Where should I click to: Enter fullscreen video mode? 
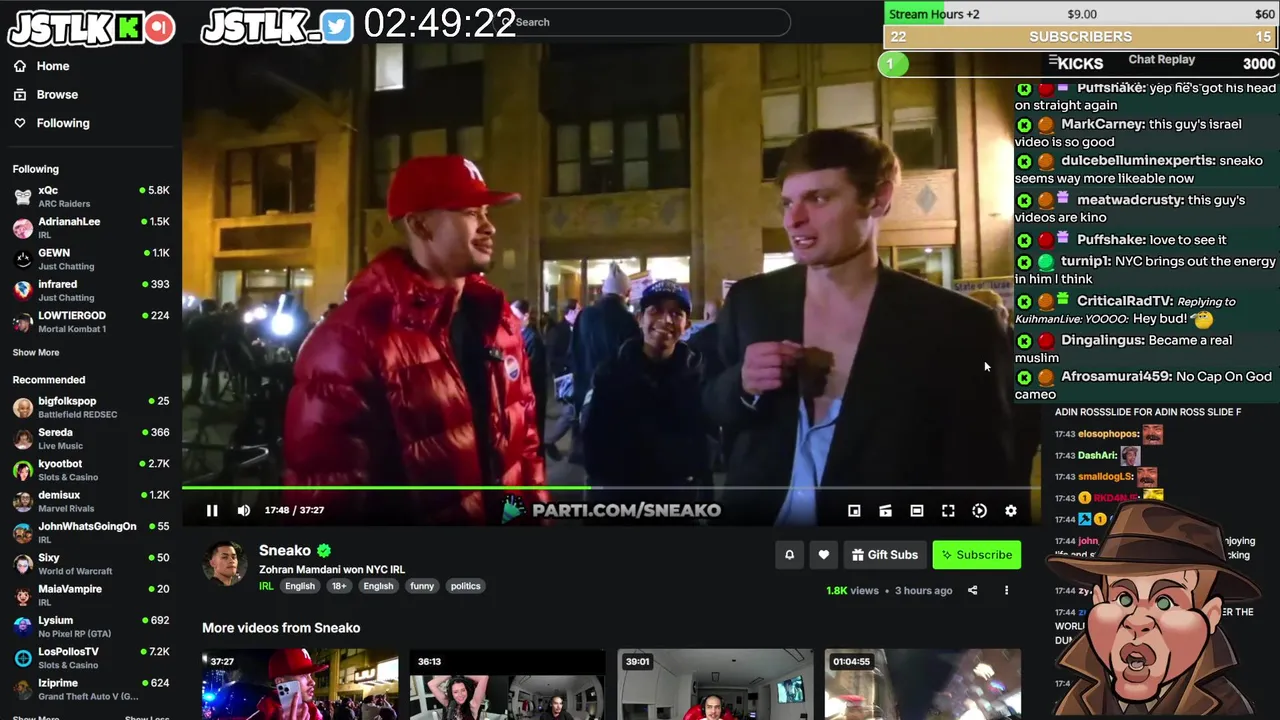[x=948, y=511]
